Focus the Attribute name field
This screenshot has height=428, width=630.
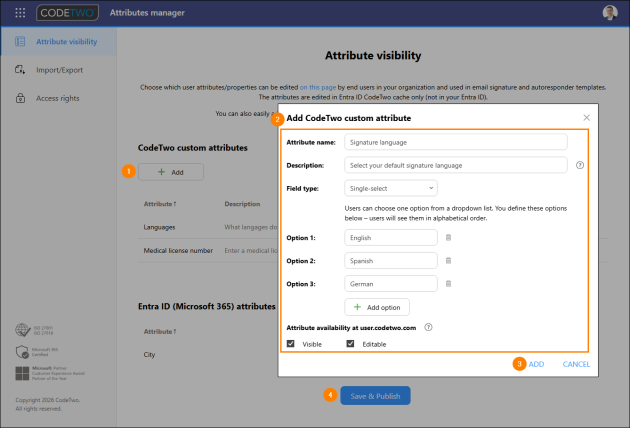click(x=456, y=142)
